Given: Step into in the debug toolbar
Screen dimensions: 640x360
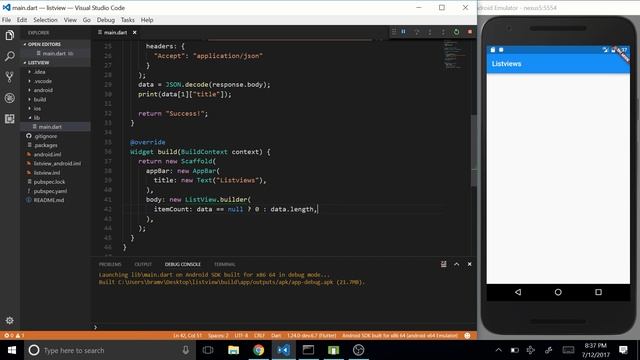Looking at the screenshot, I should point(430,32).
